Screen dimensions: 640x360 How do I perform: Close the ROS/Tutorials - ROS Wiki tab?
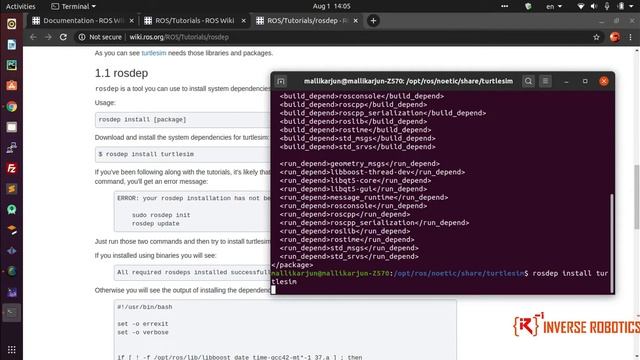point(244,20)
